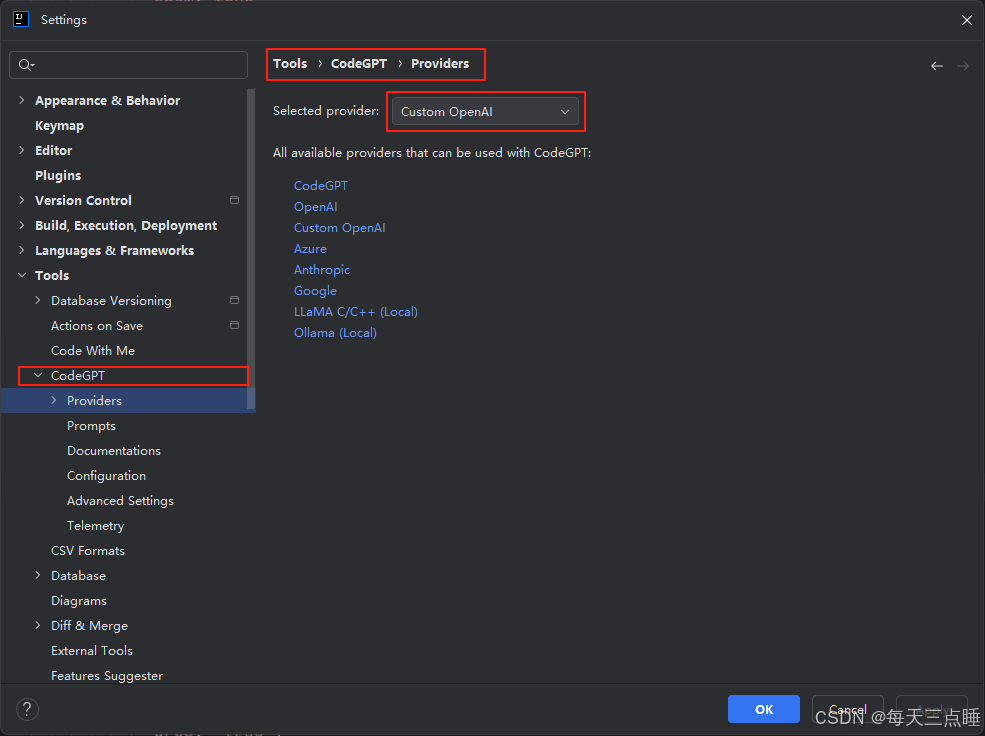The height and width of the screenshot is (736, 985).
Task: Click the forward navigation arrow
Action: point(962,66)
